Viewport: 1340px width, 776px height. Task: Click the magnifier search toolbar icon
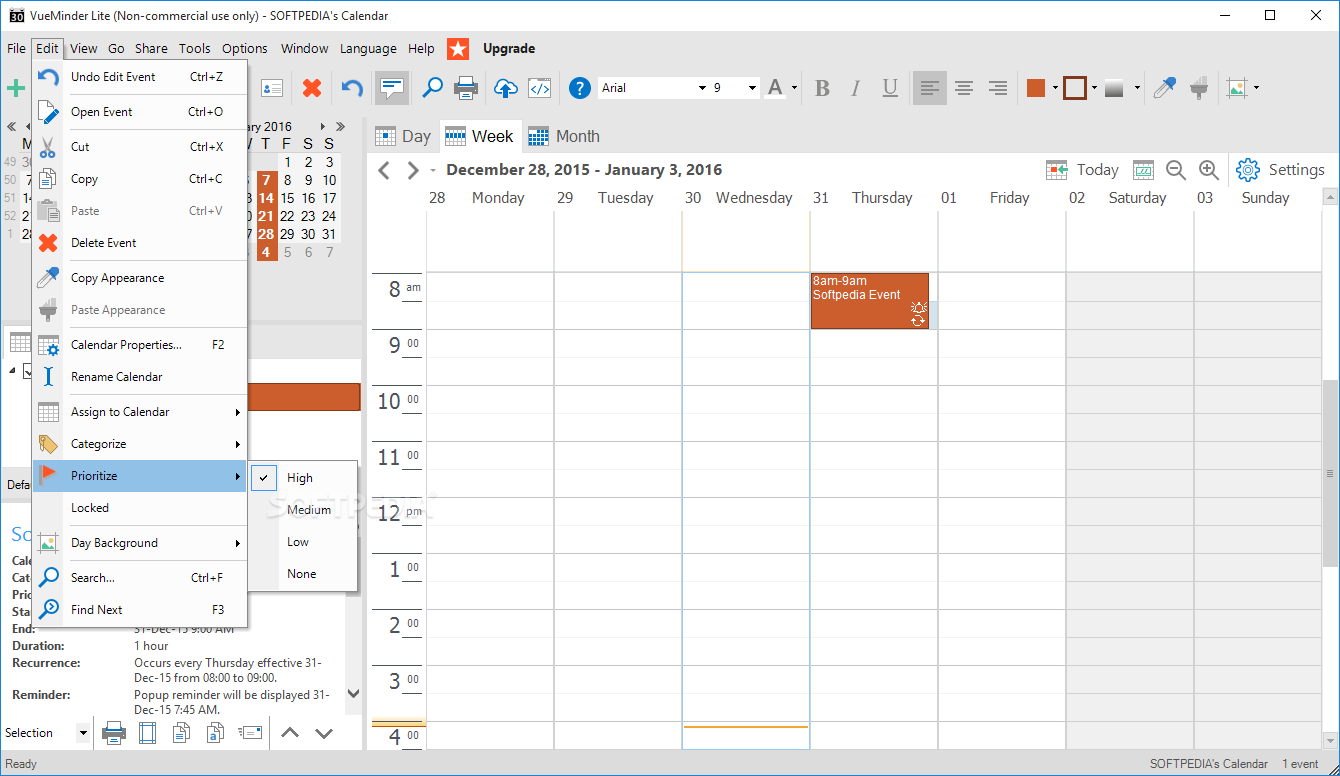[432, 88]
